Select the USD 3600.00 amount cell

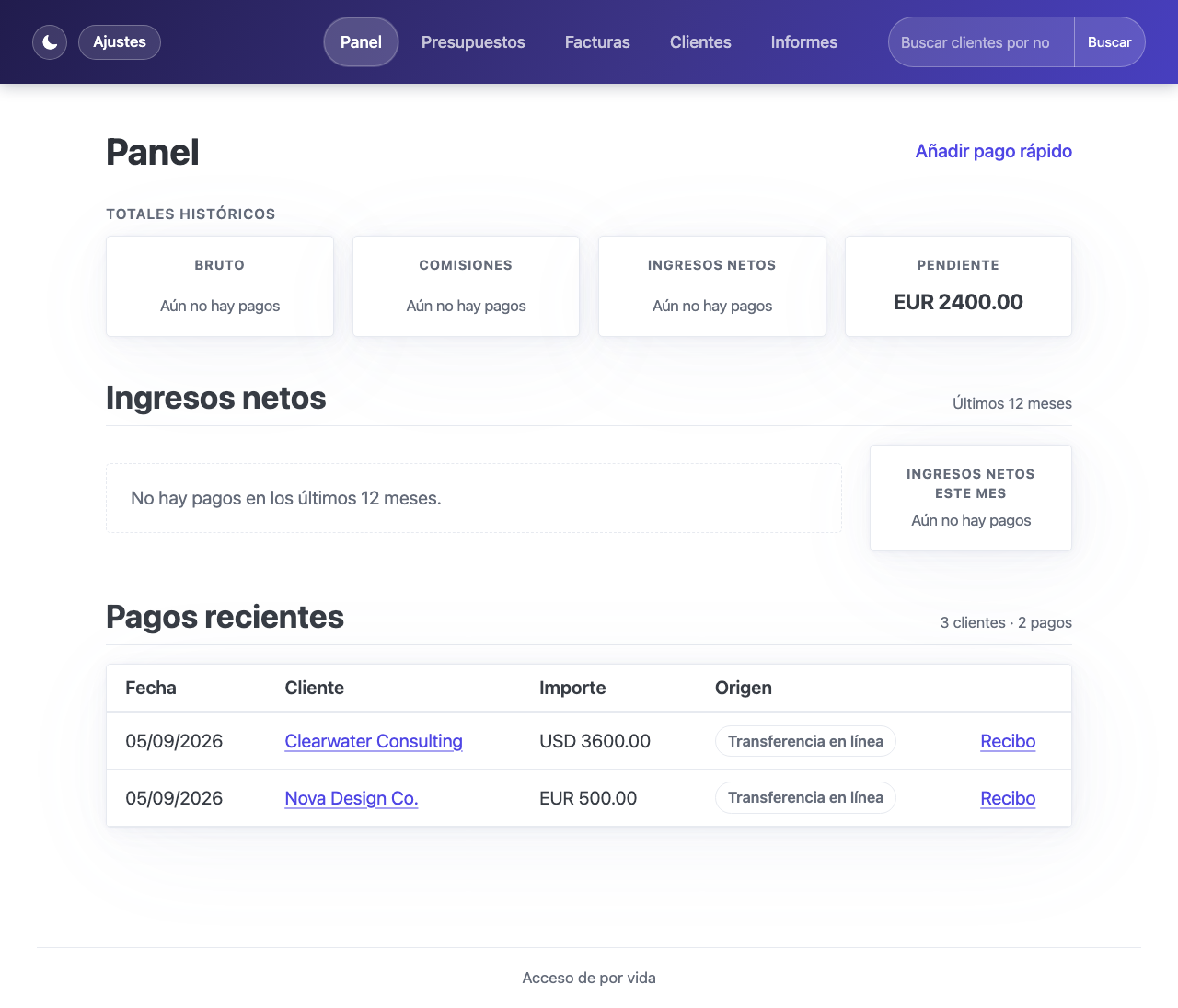[x=595, y=741]
